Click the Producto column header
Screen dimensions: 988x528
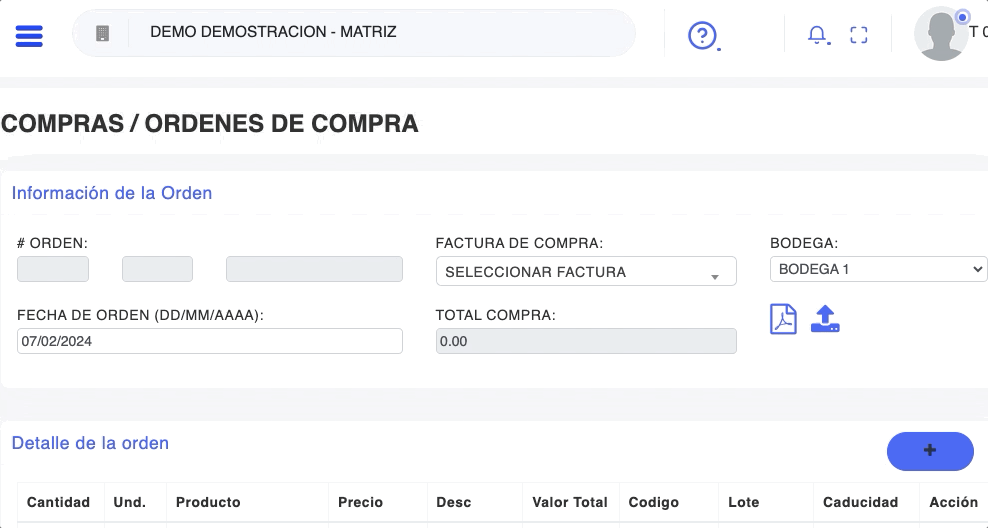pos(208,502)
